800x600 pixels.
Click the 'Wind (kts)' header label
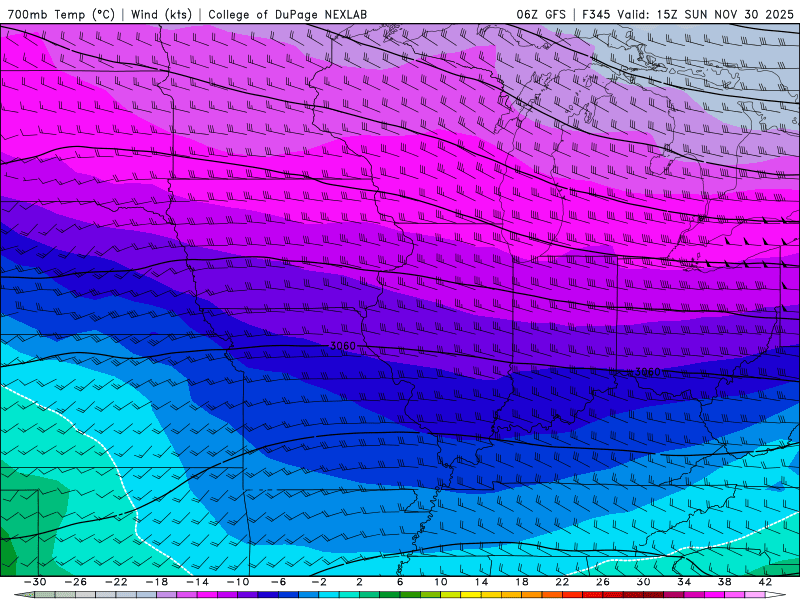pos(161,14)
